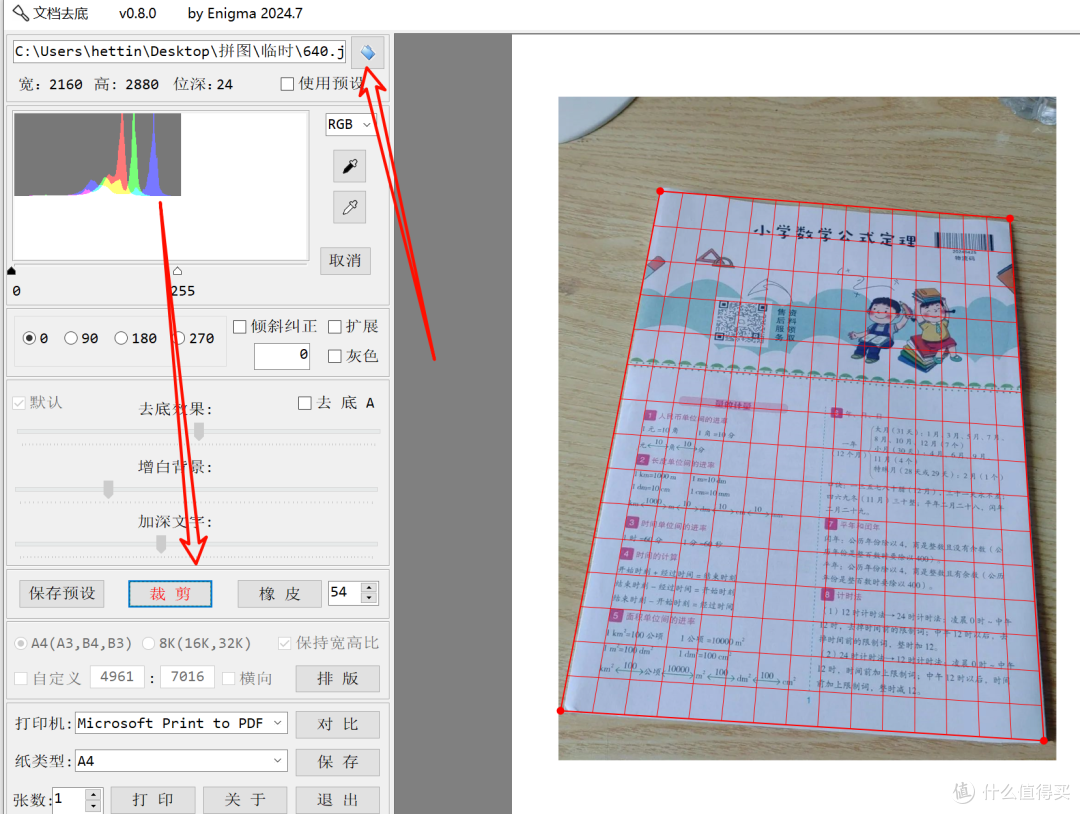The width and height of the screenshot is (1080, 814).
Task: Click the black level marker under histogram
Action: [x=11, y=271]
